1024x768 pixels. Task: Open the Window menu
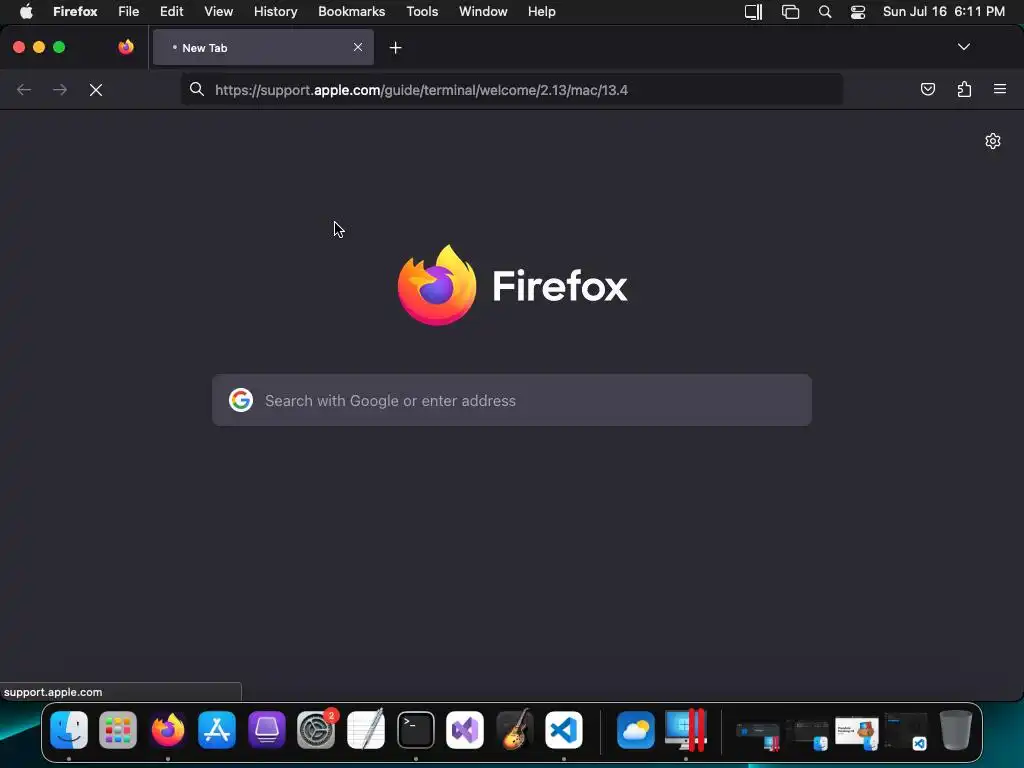tap(483, 12)
